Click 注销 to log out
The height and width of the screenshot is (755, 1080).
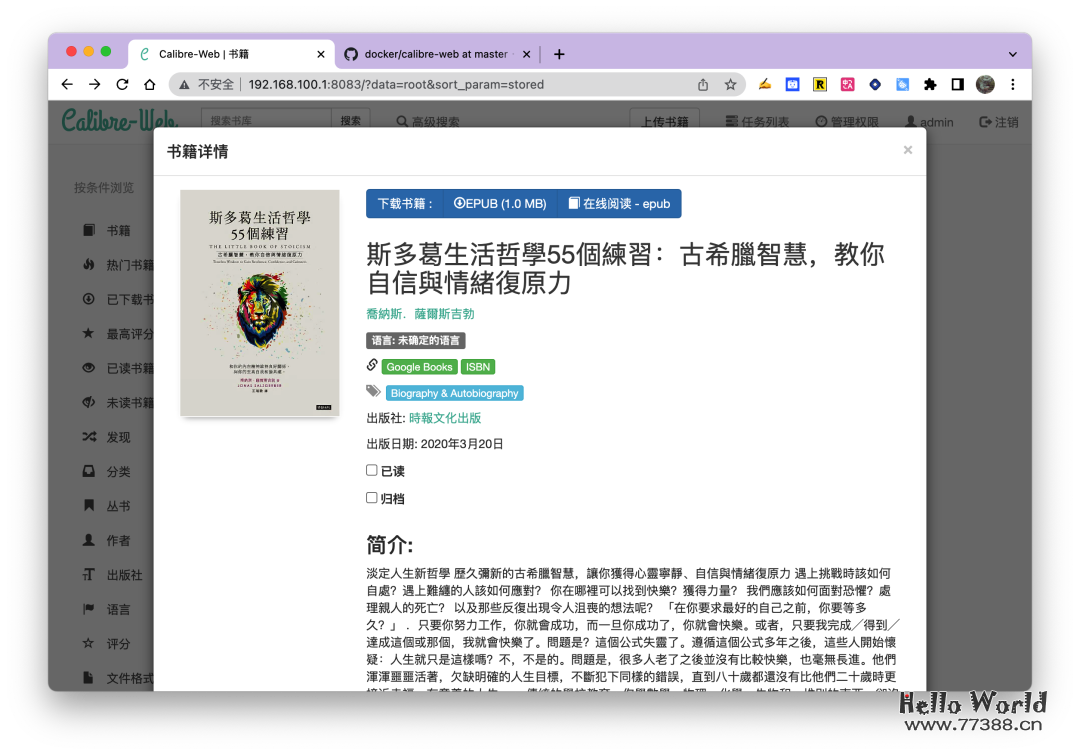(999, 122)
